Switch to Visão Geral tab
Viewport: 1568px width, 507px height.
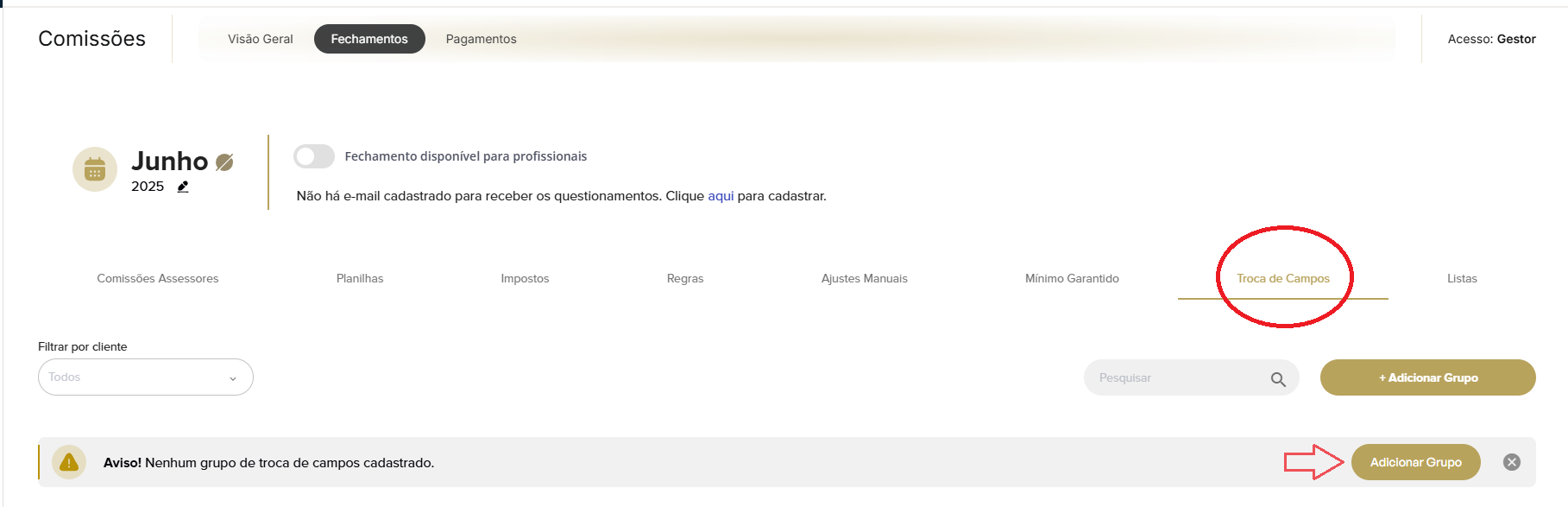coord(261,39)
